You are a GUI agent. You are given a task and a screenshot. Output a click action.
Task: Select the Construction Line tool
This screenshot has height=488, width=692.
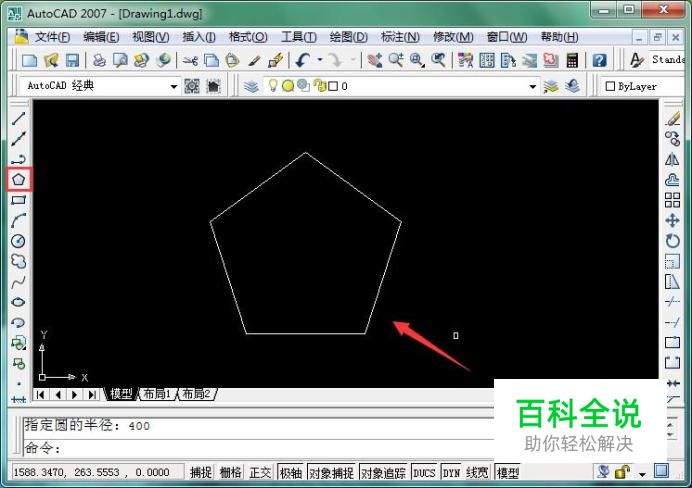19,139
